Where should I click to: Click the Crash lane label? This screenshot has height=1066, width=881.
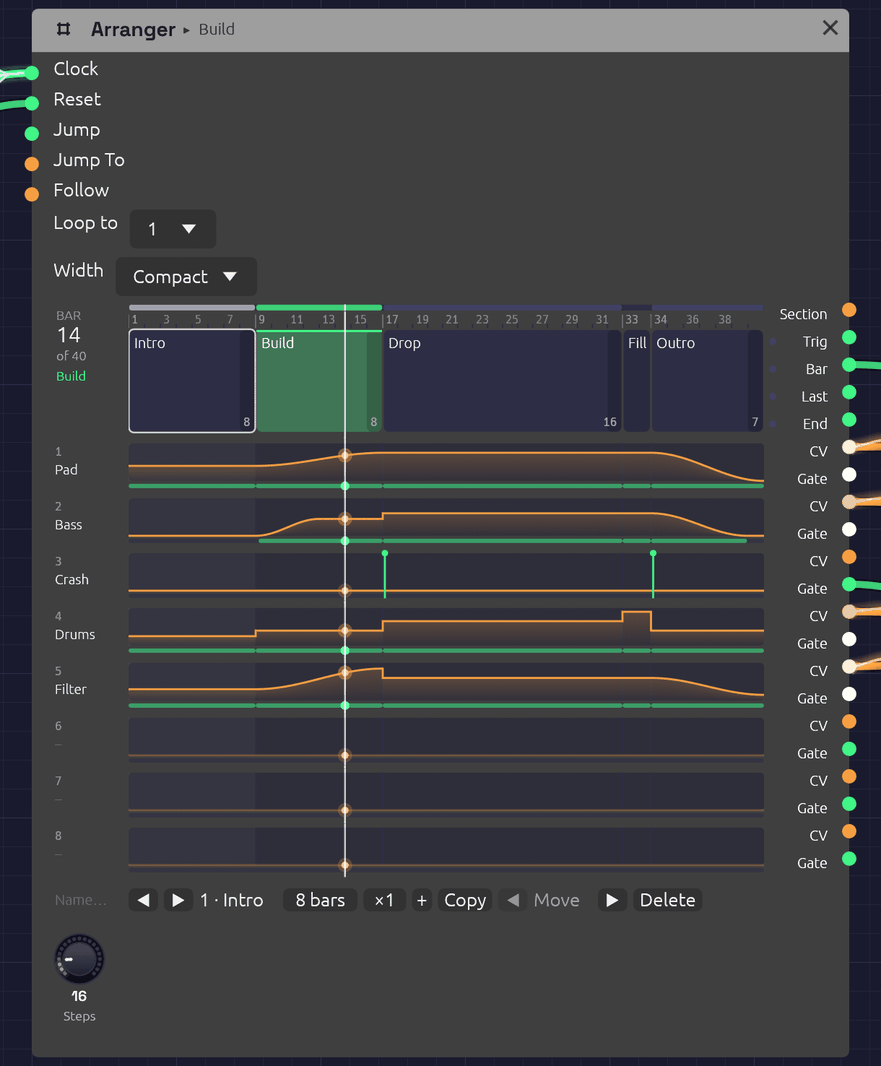click(x=71, y=580)
